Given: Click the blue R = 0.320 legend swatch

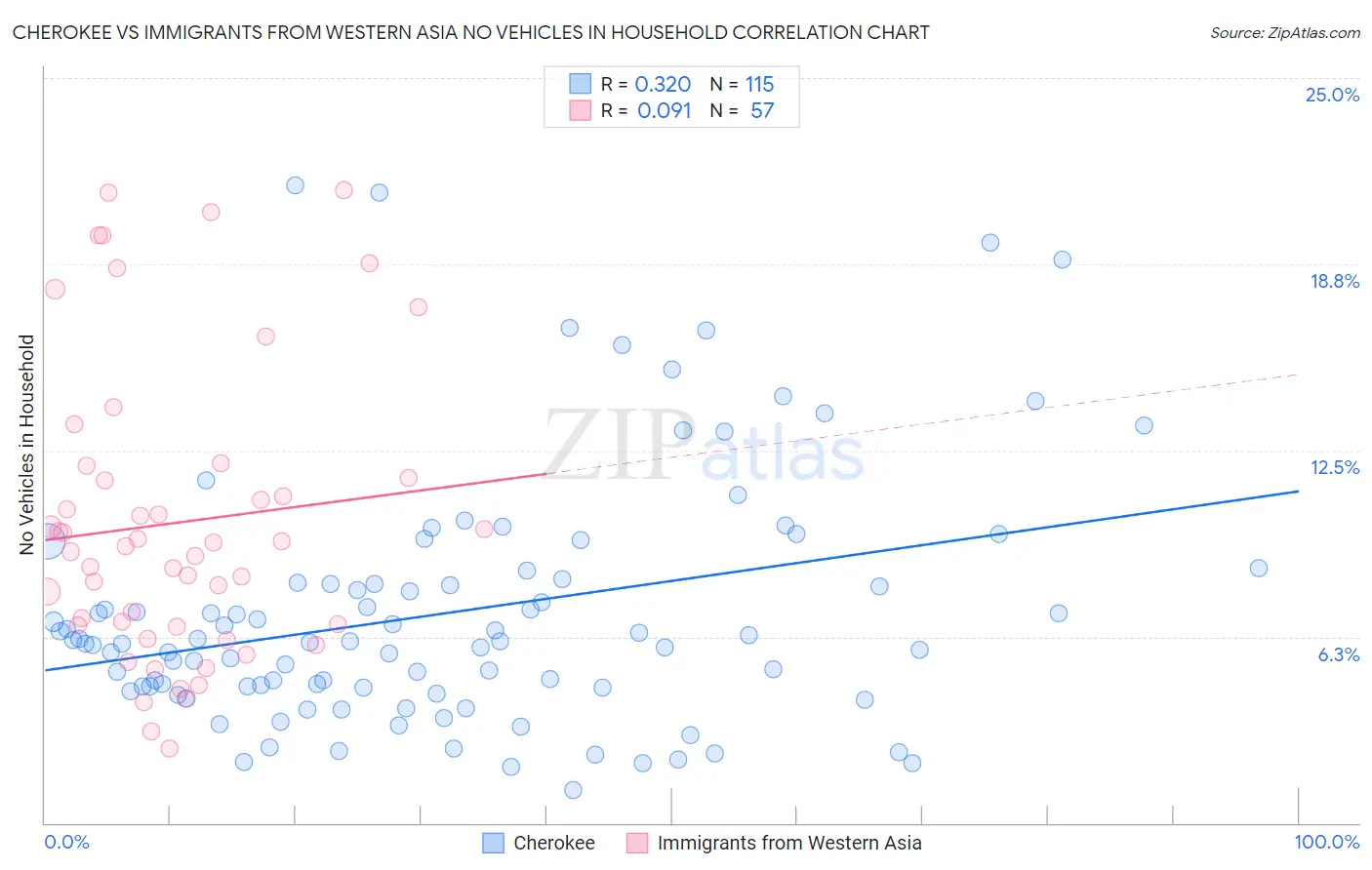Looking at the screenshot, I should (x=581, y=84).
